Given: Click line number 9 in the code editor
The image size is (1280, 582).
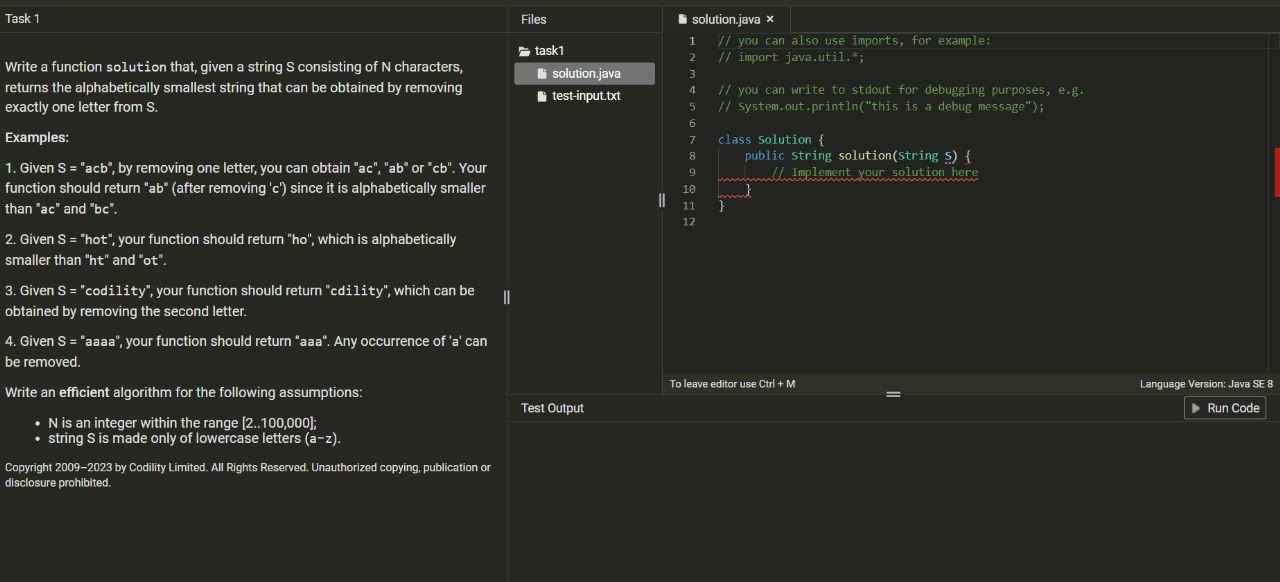Looking at the screenshot, I should pyautogui.click(x=692, y=172).
